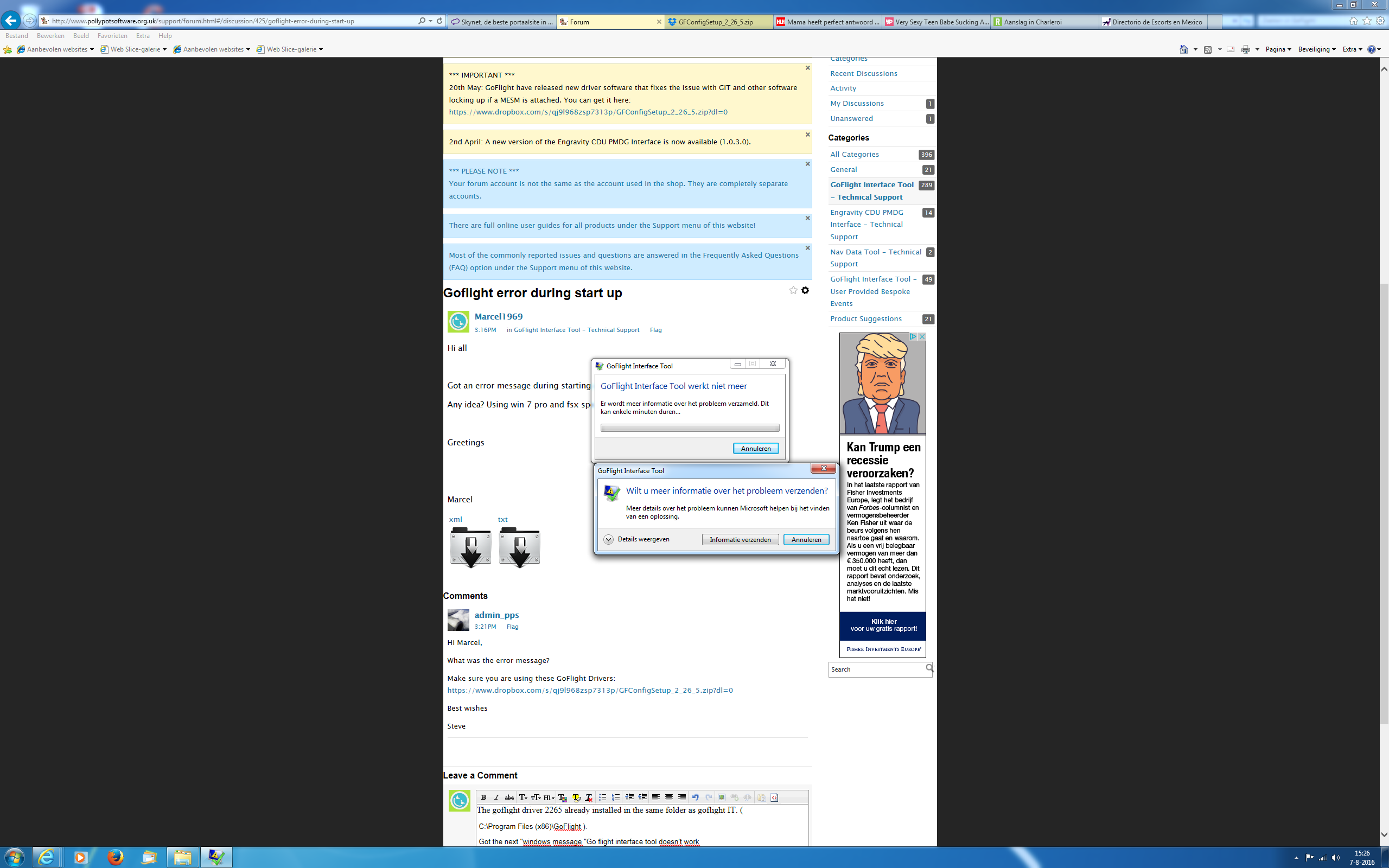The width and height of the screenshot is (1389, 868).
Task: Open the H1 heading format dropdown
Action: point(549,797)
